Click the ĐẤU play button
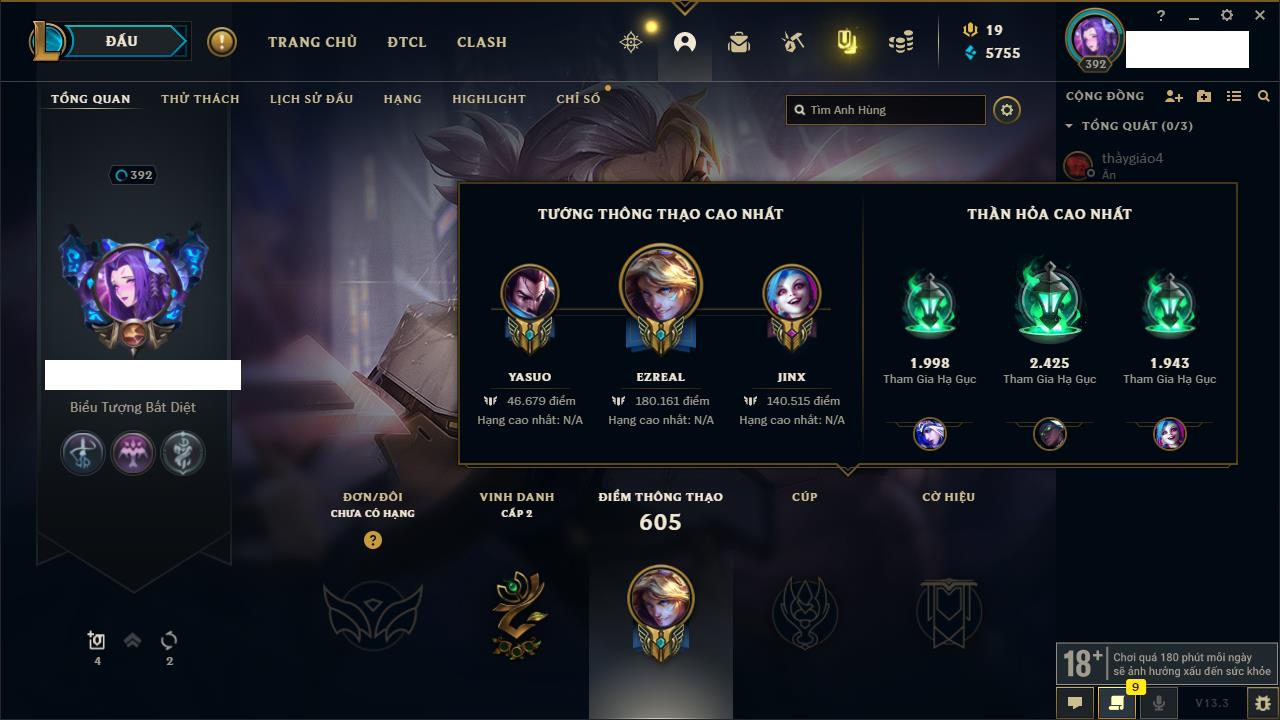This screenshot has width=1280, height=720. 122,41
